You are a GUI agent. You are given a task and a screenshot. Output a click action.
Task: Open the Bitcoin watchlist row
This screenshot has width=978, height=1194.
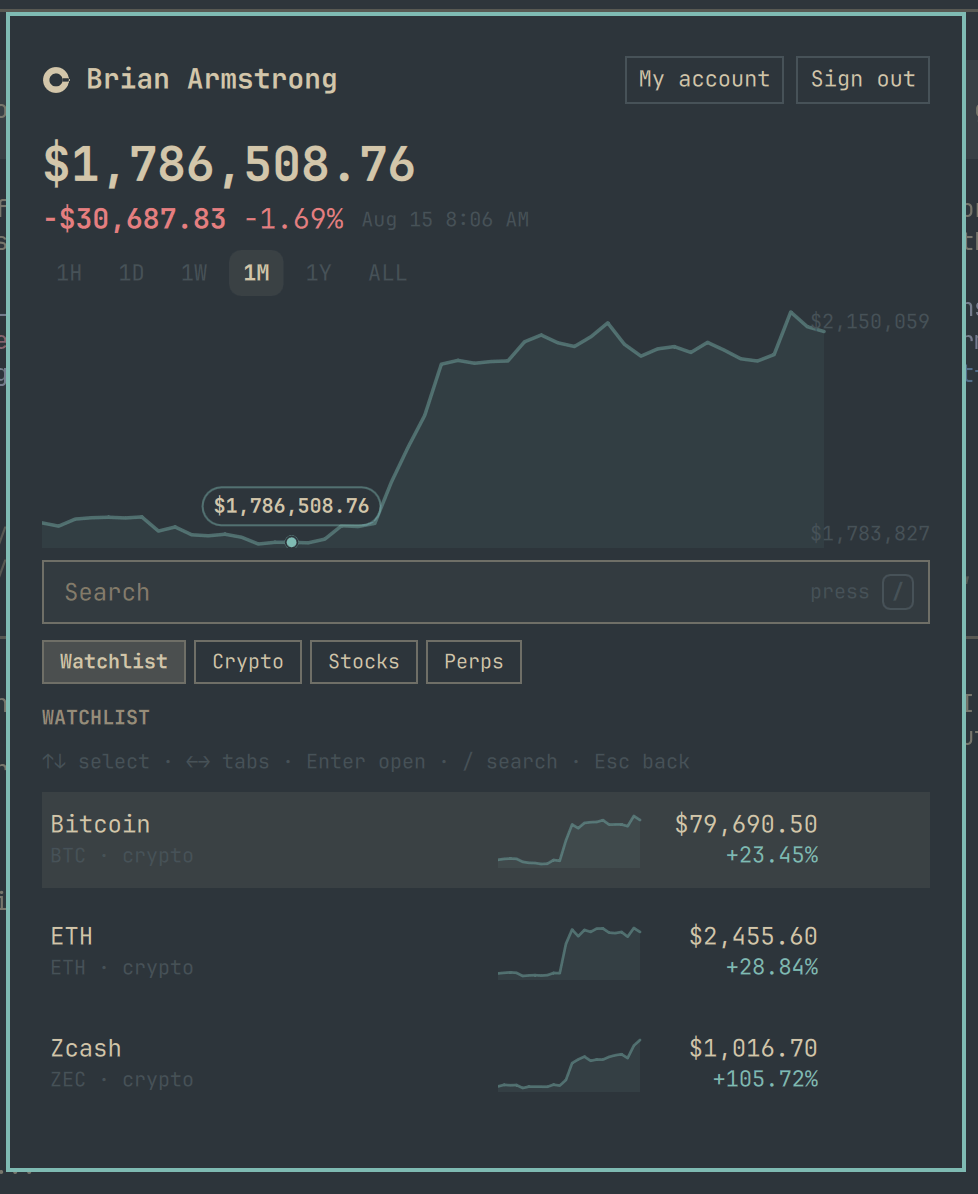click(486, 840)
